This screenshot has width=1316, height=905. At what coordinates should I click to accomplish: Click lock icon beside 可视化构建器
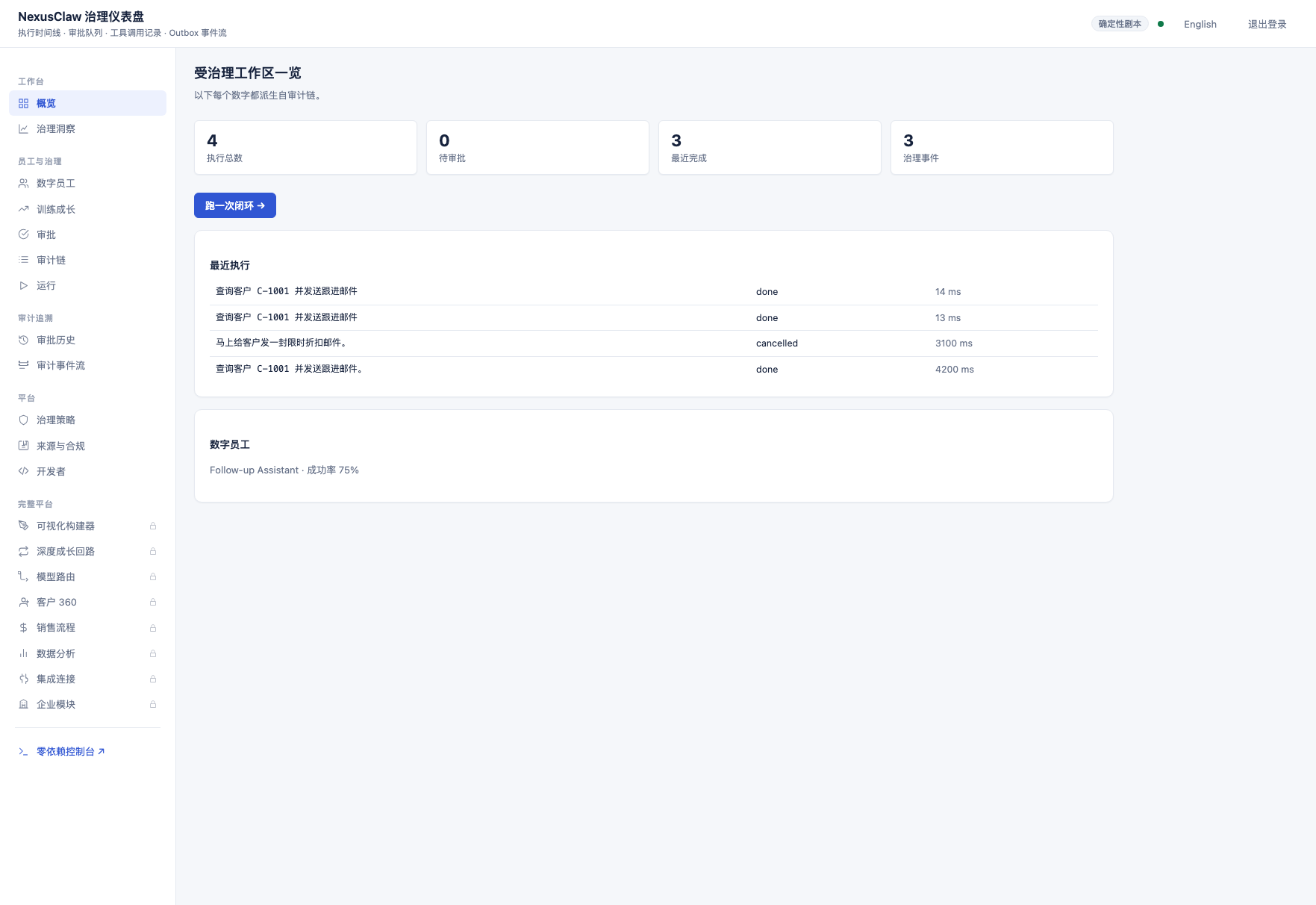point(153,526)
